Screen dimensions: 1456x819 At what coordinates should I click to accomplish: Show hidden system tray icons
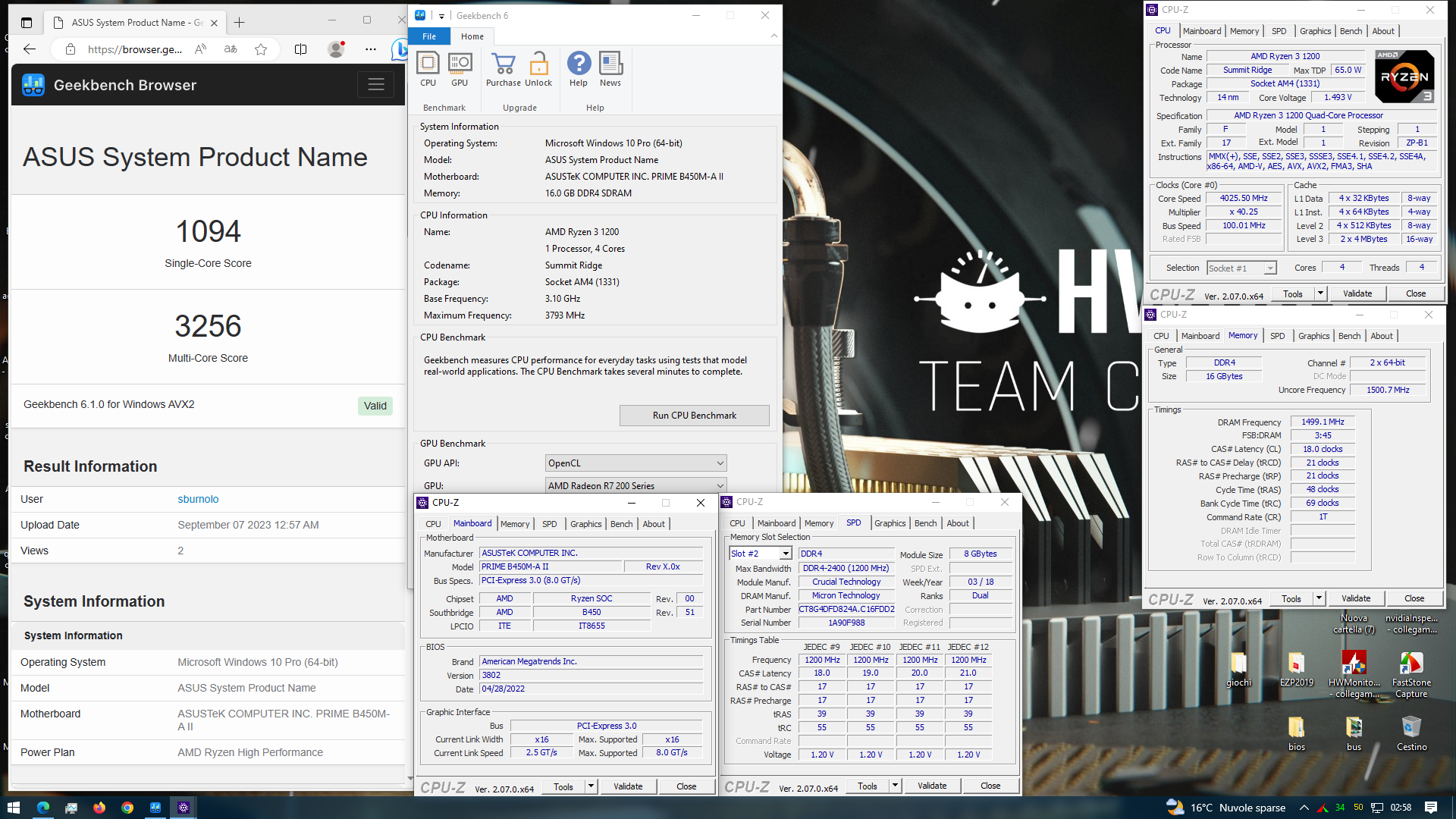tap(1304, 808)
